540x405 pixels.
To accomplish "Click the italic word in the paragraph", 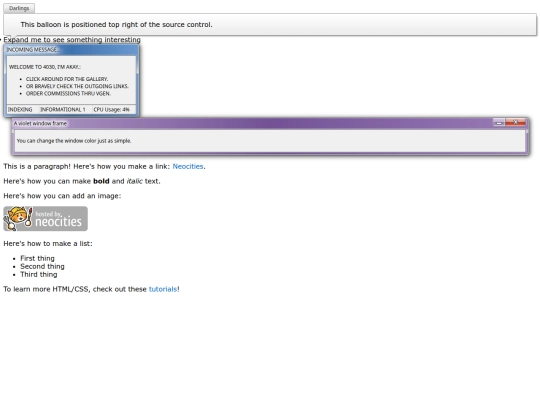I will tap(134, 181).
